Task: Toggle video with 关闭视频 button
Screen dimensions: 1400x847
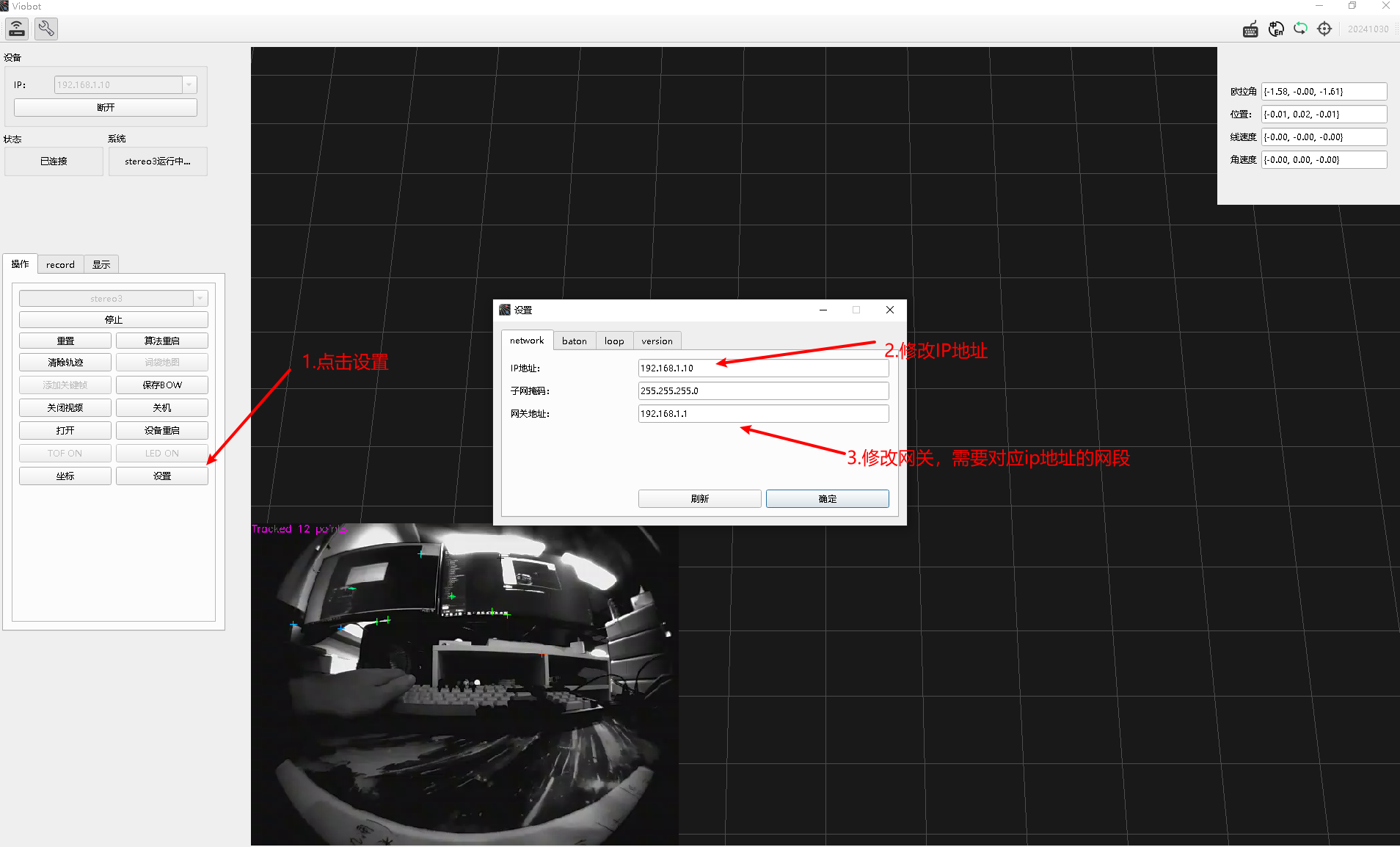Action: click(x=65, y=408)
